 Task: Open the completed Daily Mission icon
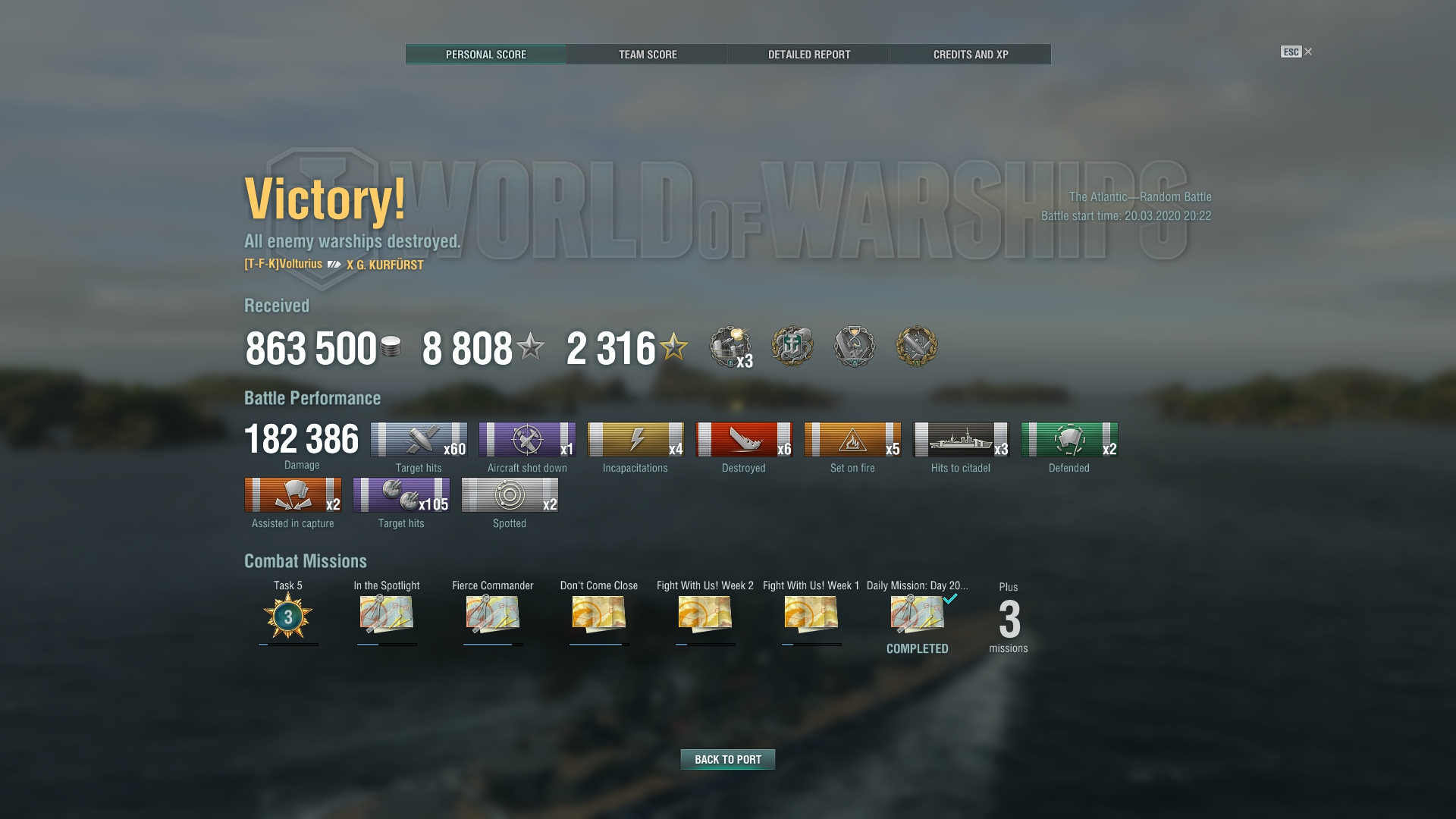coord(918,613)
